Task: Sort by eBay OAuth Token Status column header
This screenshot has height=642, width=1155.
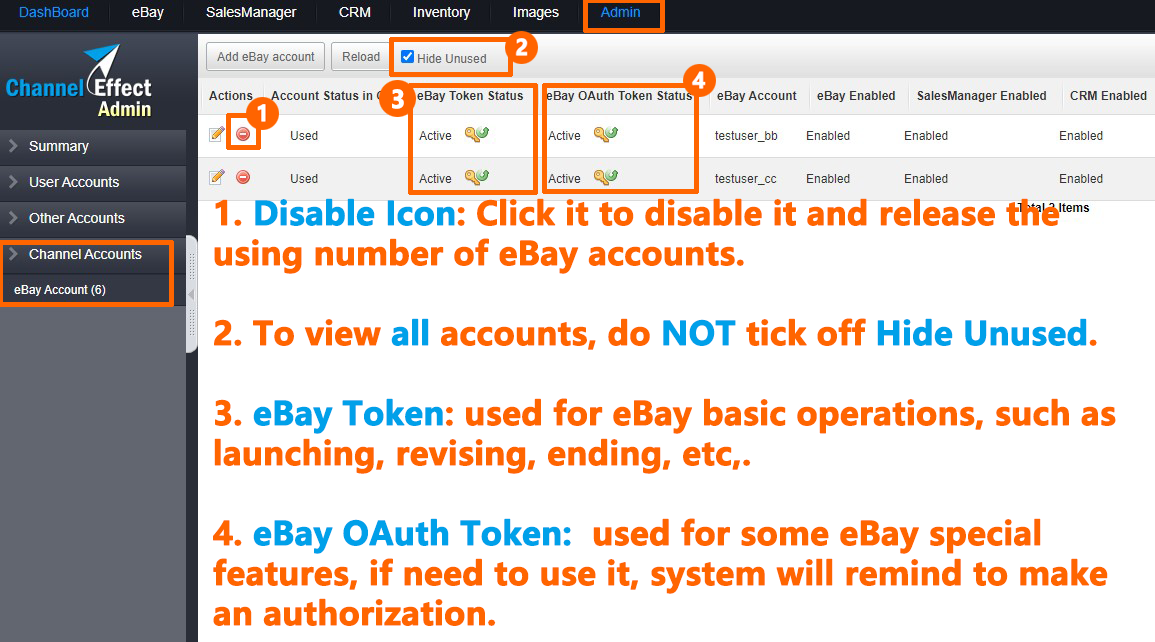Action: click(619, 96)
